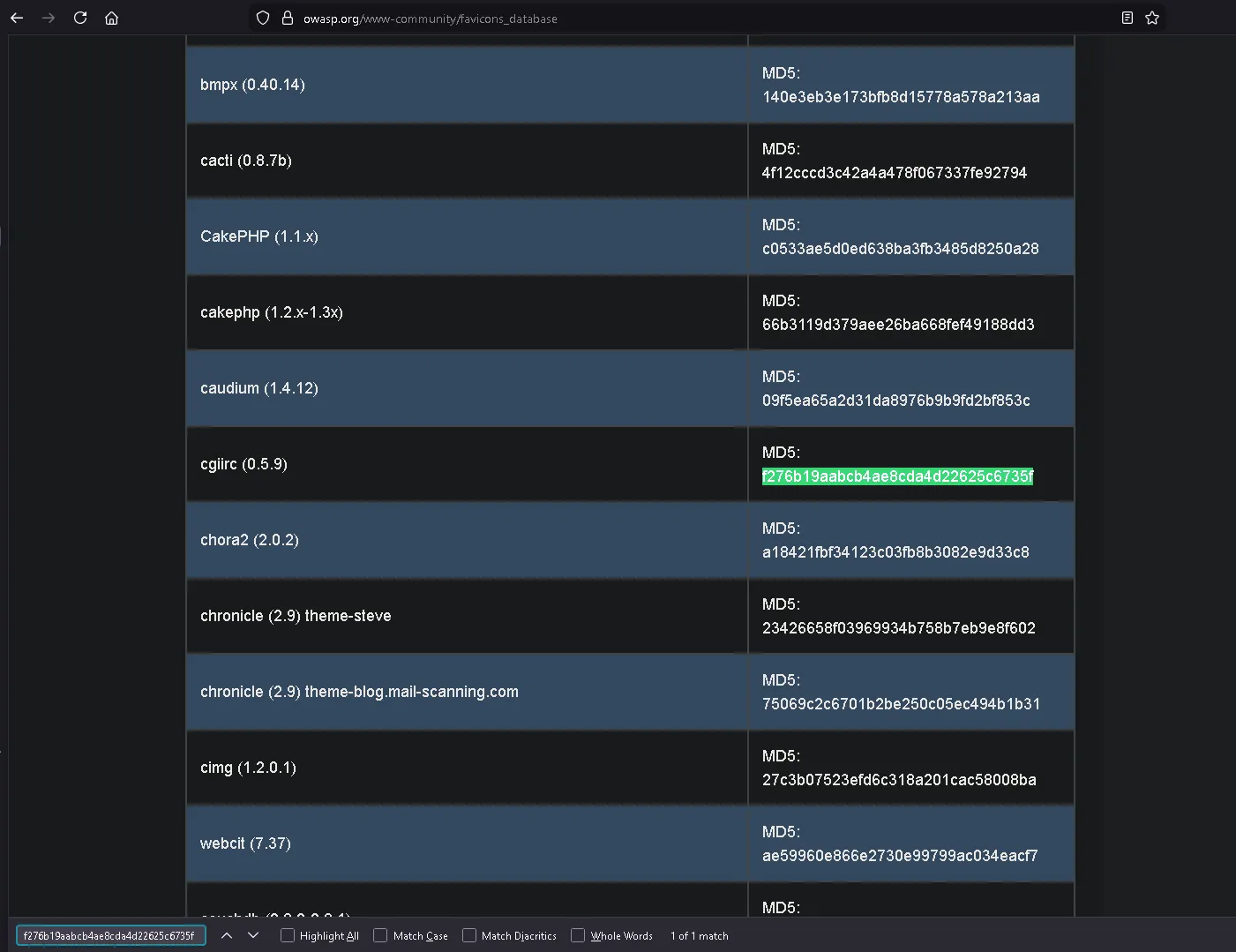Jump to next match with down chevron
Image resolution: width=1236 pixels, height=952 pixels.
tap(253, 935)
